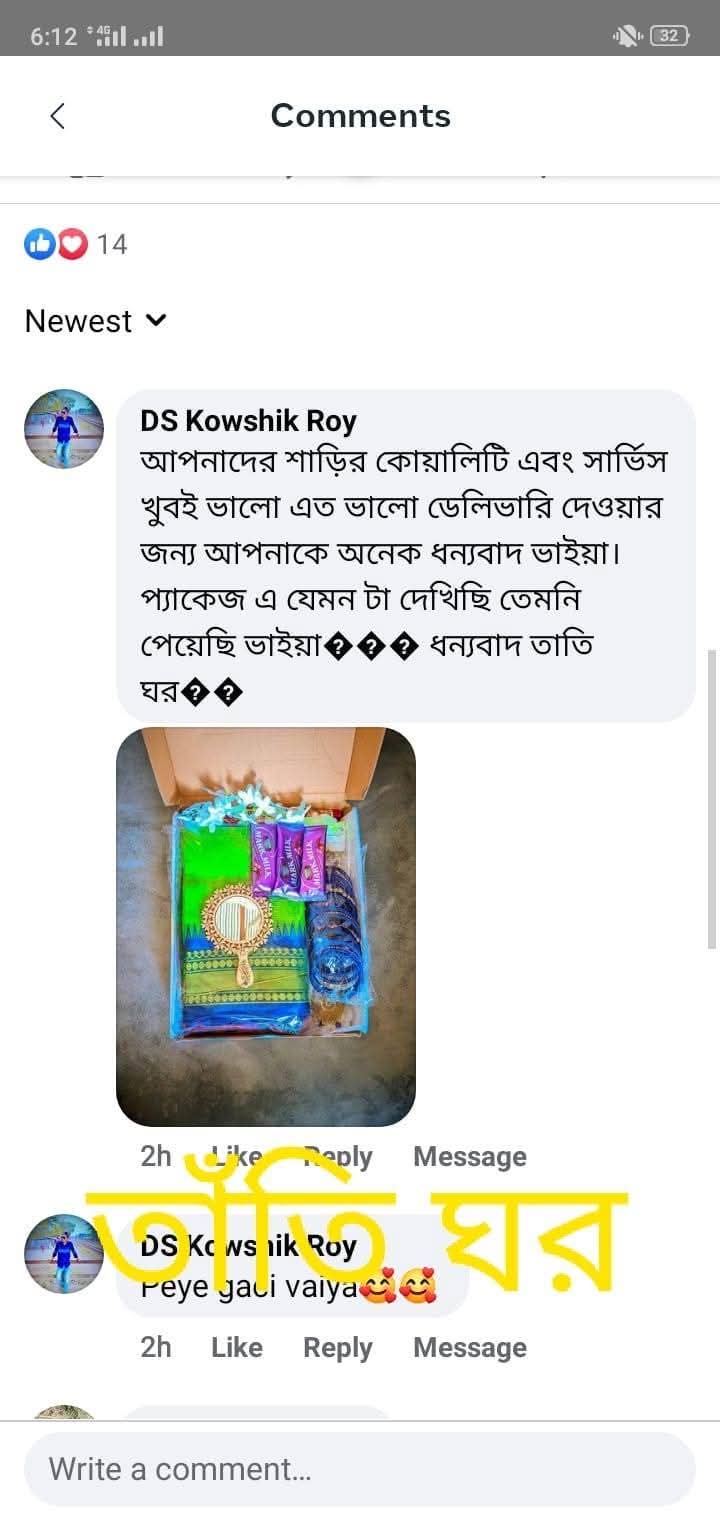Tap the chevron beside Newest
Viewport: 720px width, 1520px height.
point(156,321)
